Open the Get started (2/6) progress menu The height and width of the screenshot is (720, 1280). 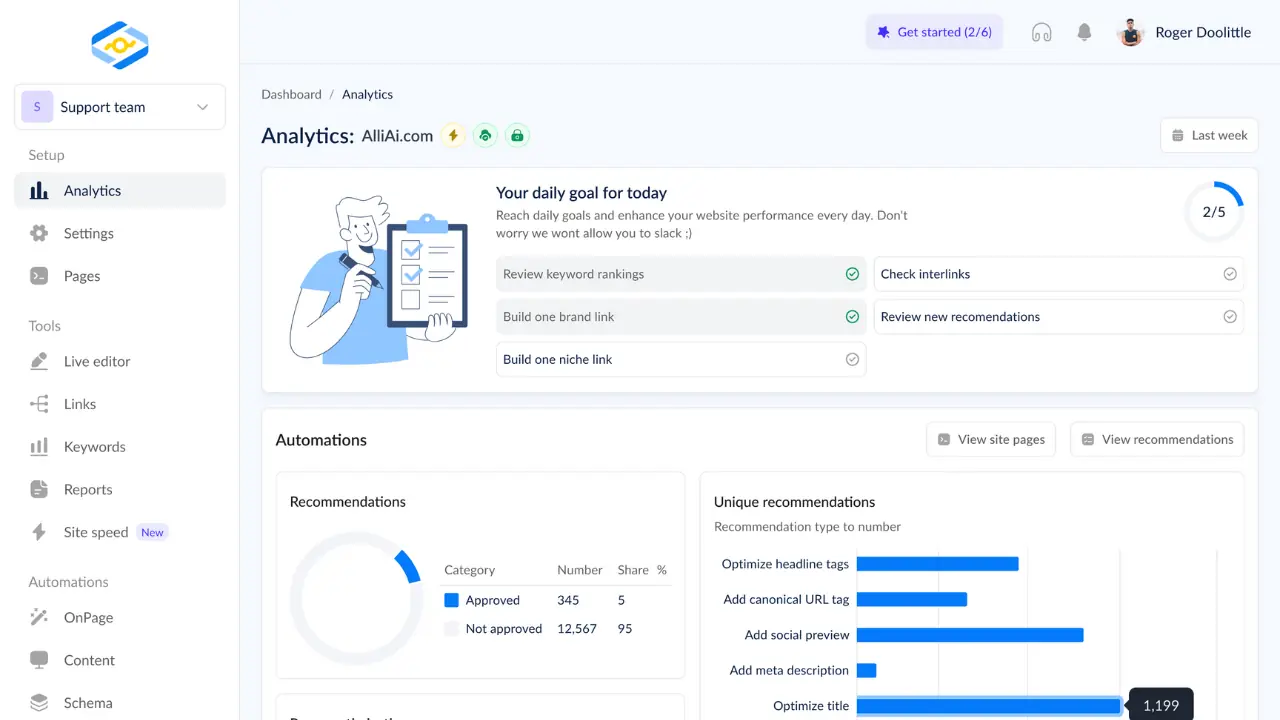click(x=934, y=32)
